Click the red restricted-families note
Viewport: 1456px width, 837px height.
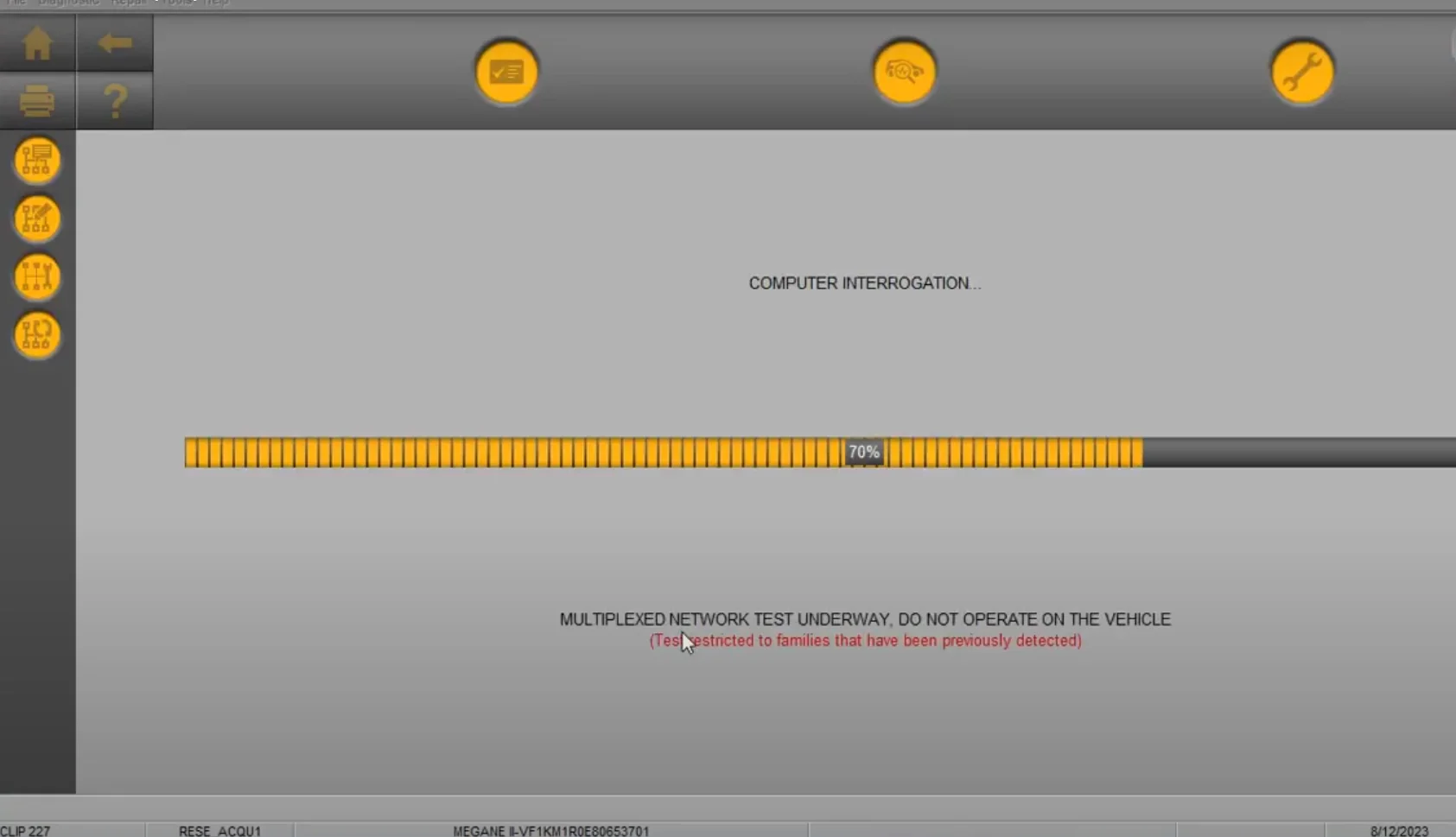tap(865, 641)
